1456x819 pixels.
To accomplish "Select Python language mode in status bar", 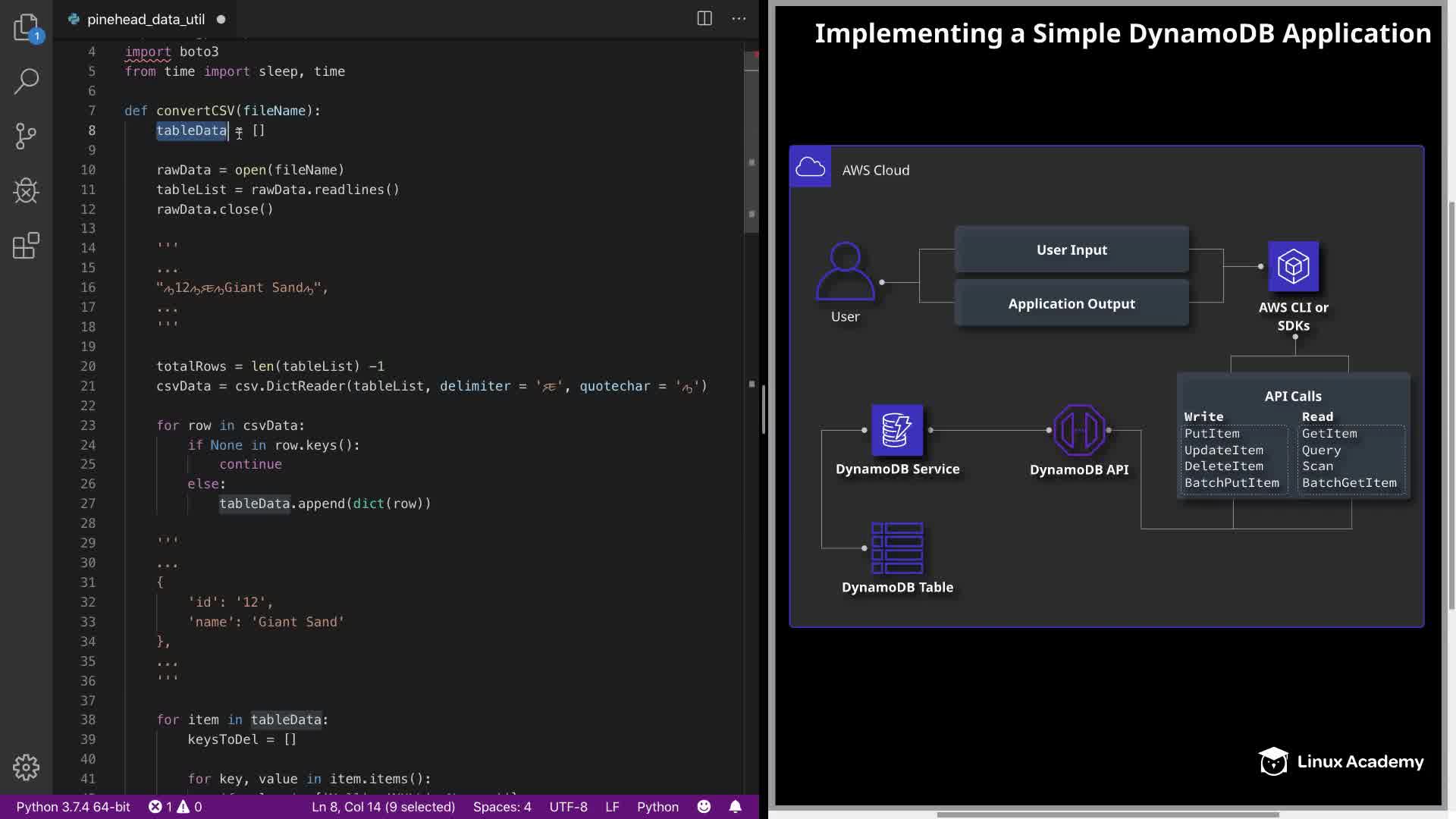I will click(657, 807).
